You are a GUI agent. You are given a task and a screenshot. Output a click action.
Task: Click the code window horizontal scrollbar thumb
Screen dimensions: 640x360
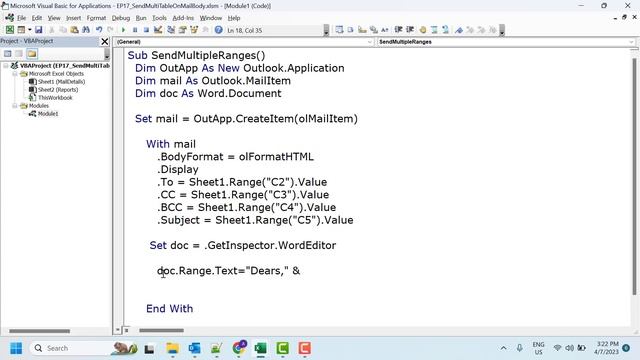[161, 330]
